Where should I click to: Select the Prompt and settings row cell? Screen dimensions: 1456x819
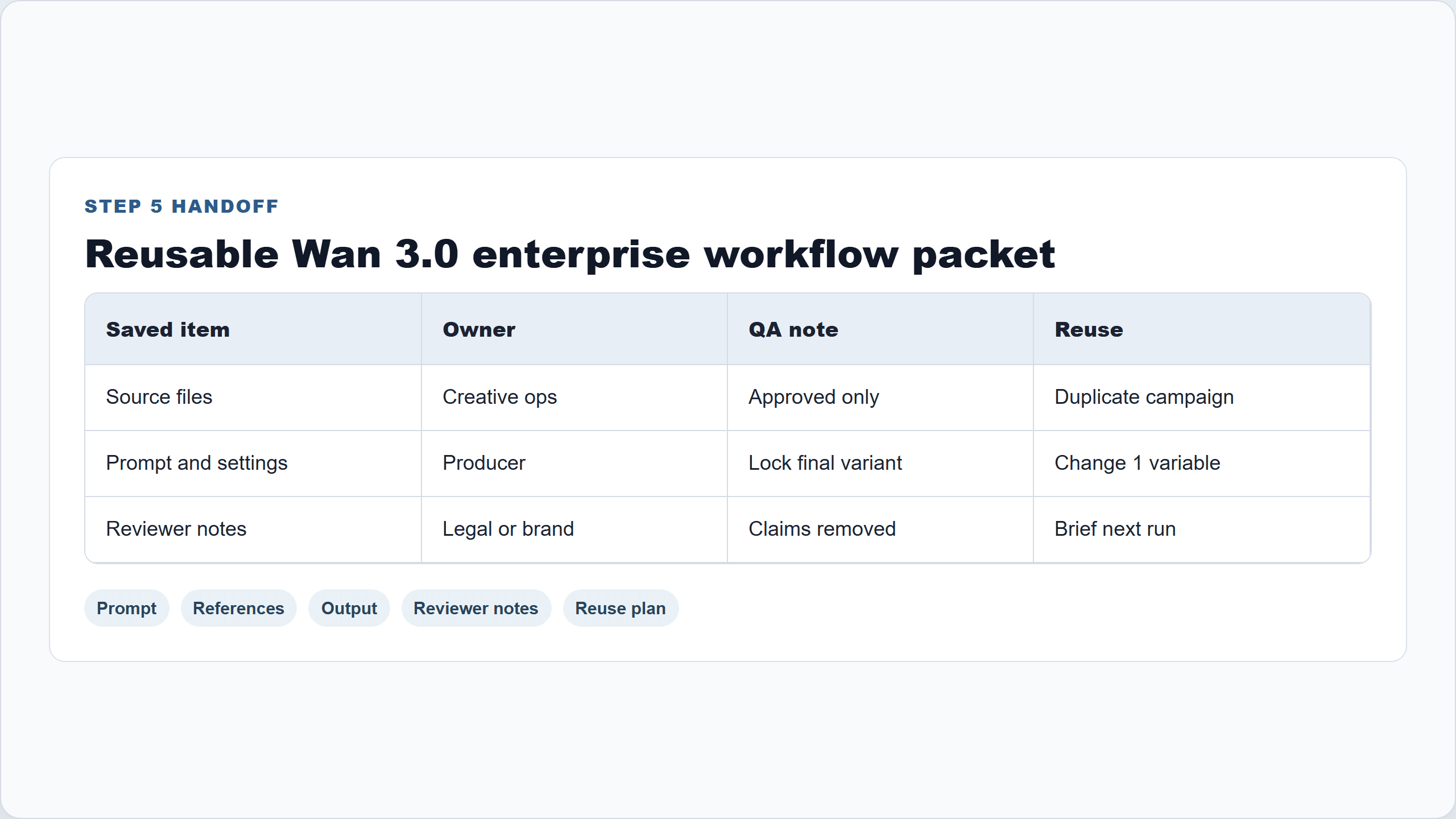[253, 464]
